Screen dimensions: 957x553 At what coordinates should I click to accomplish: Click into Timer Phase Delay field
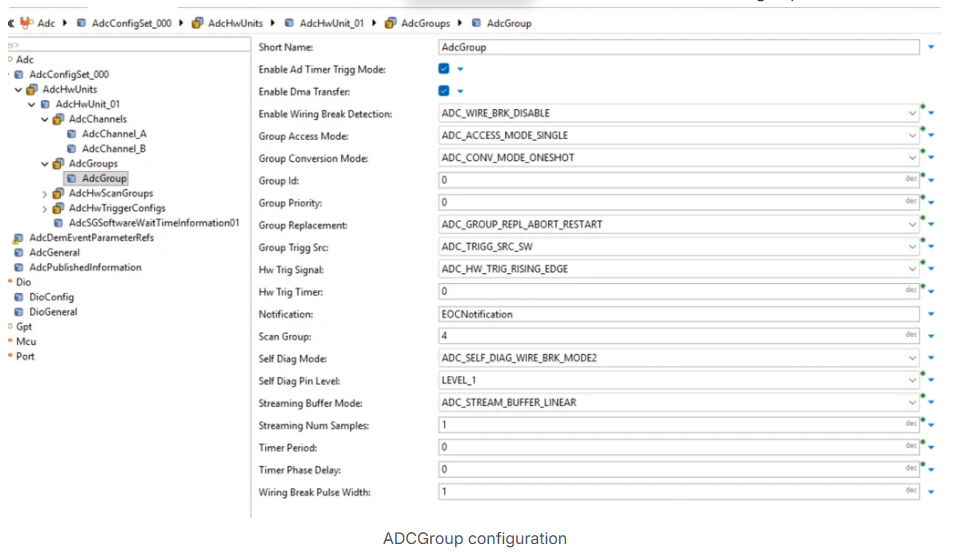[679, 469]
